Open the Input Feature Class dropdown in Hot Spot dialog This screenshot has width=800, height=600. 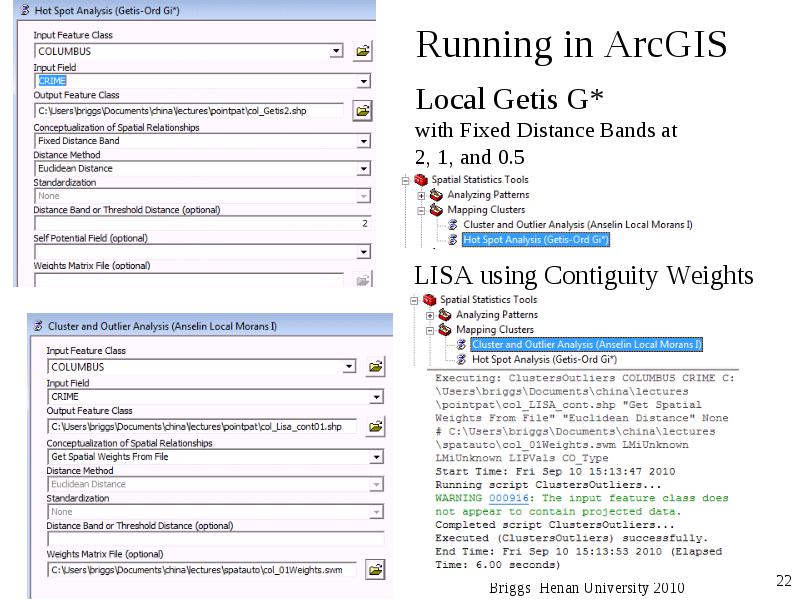pos(336,51)
